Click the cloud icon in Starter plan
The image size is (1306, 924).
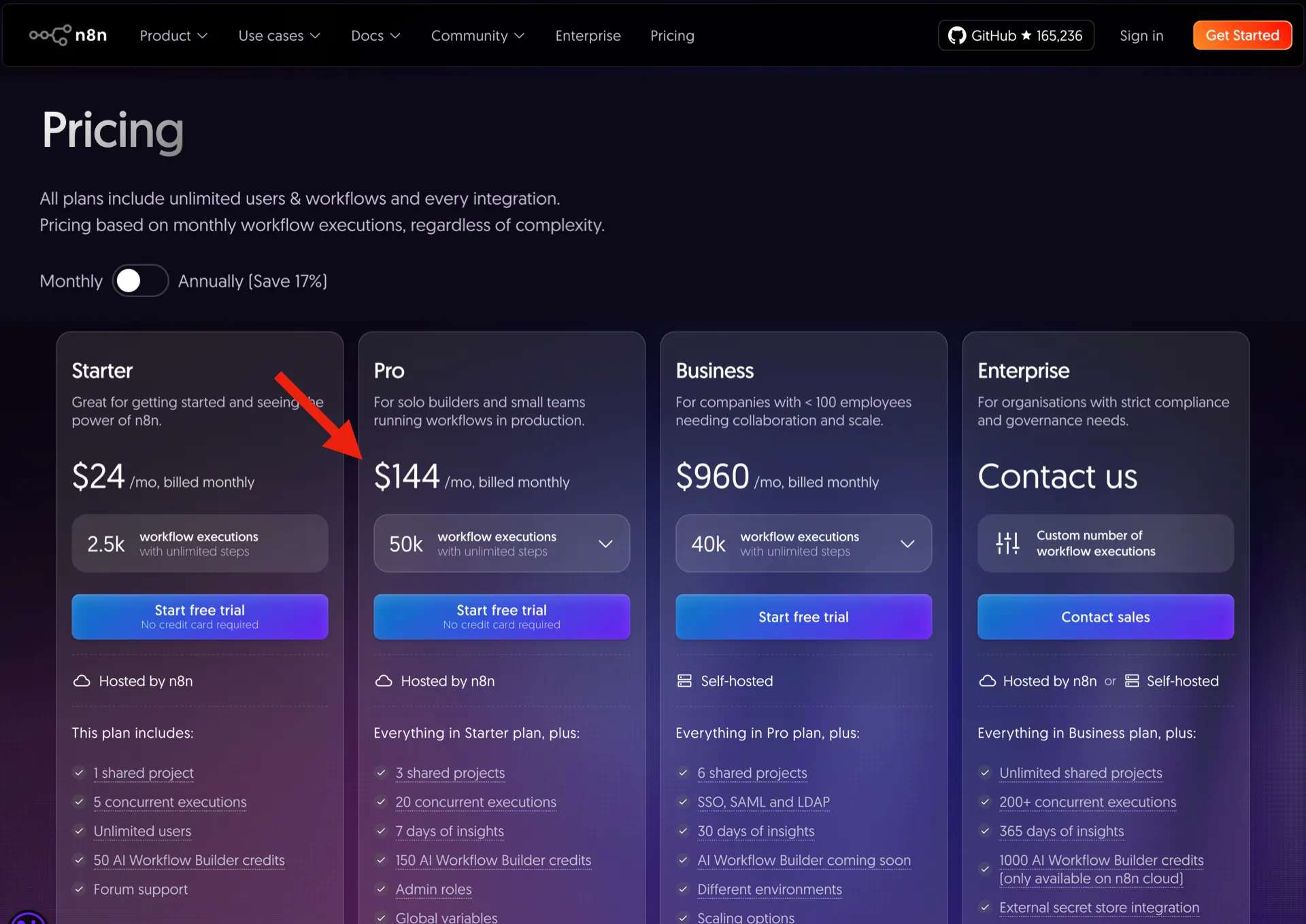[82, 681]
